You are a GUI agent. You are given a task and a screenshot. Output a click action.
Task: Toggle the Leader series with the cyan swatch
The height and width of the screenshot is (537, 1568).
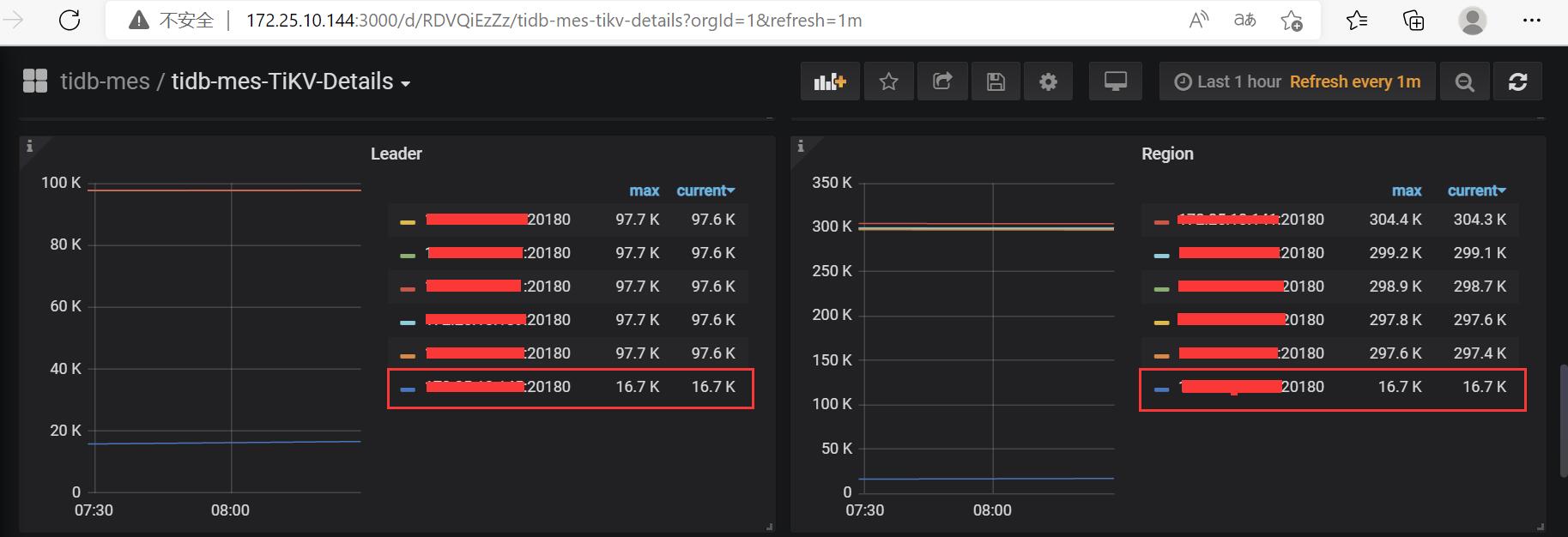coord(498,320)
